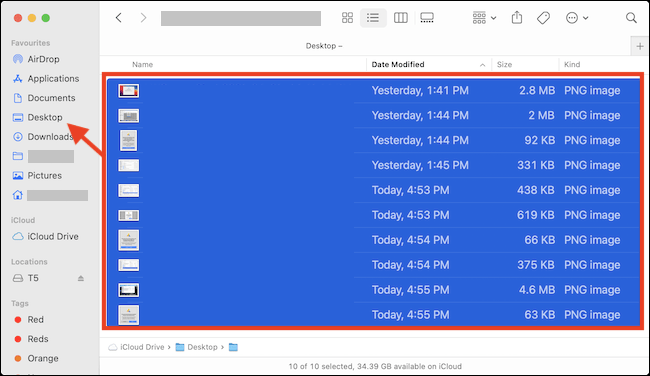
Task: Click Desktop folder in the path bar
Action: pos(196,347)
